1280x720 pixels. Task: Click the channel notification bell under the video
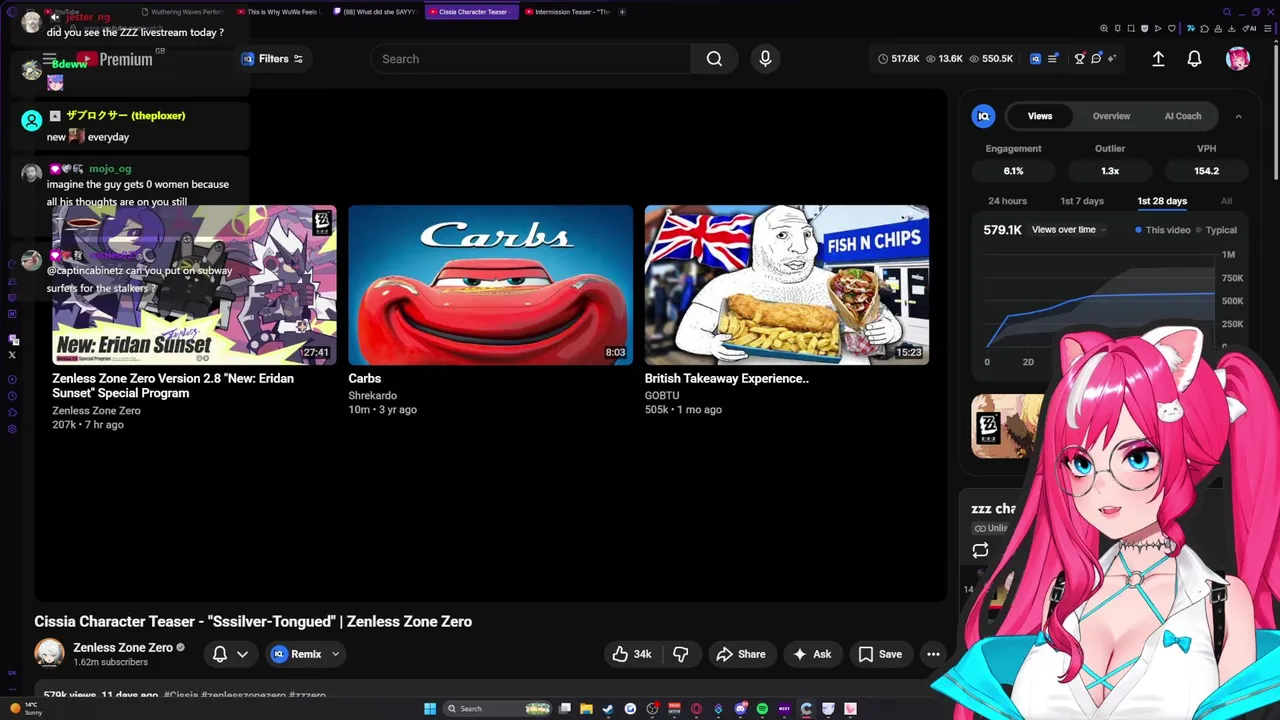point(220,654)
